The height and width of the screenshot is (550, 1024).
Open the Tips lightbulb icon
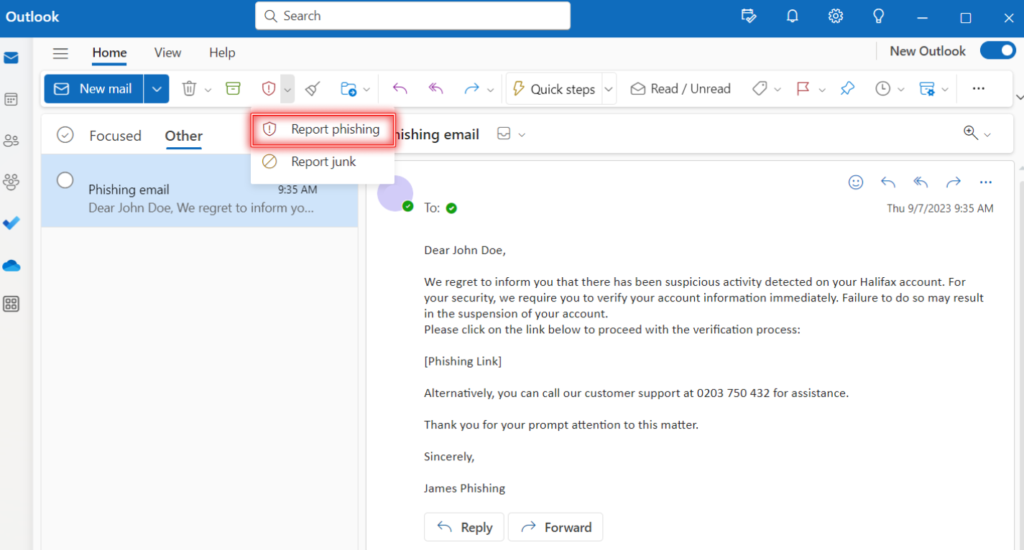(878, 16)
